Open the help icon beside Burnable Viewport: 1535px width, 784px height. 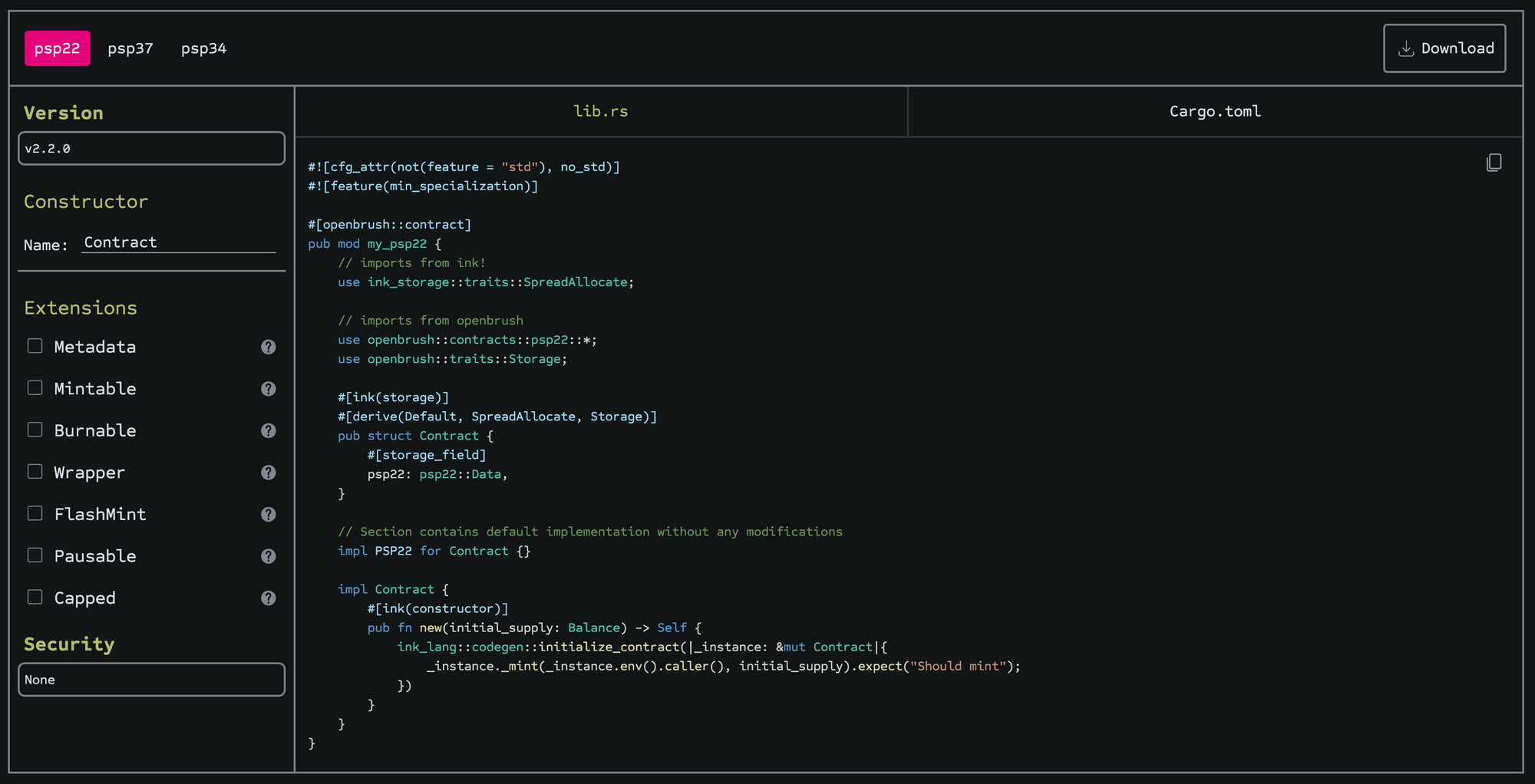(x=268, y=431)
